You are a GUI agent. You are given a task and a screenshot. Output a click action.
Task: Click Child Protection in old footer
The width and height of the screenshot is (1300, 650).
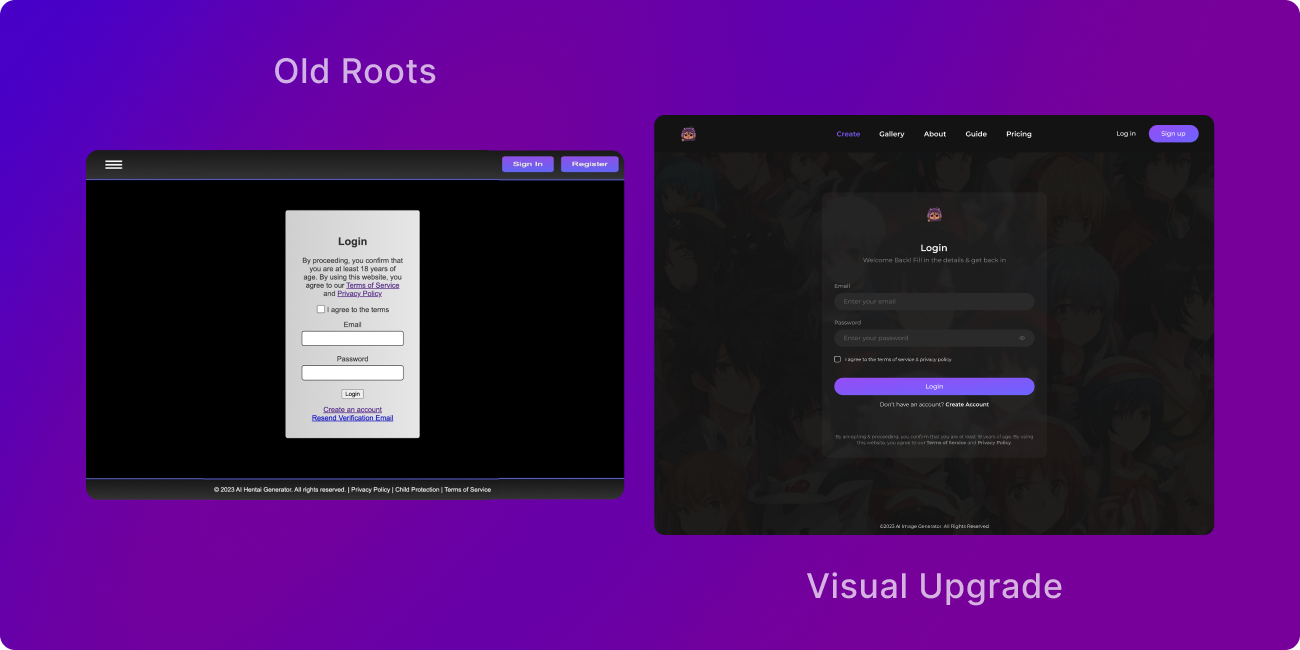(x=417, y=490)
